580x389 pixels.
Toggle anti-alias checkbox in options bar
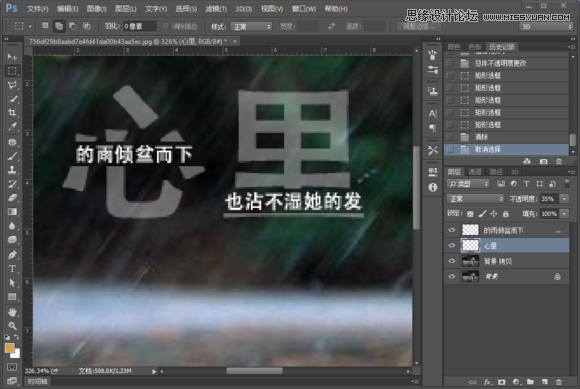pyautogui.click(x=165, y=26)
